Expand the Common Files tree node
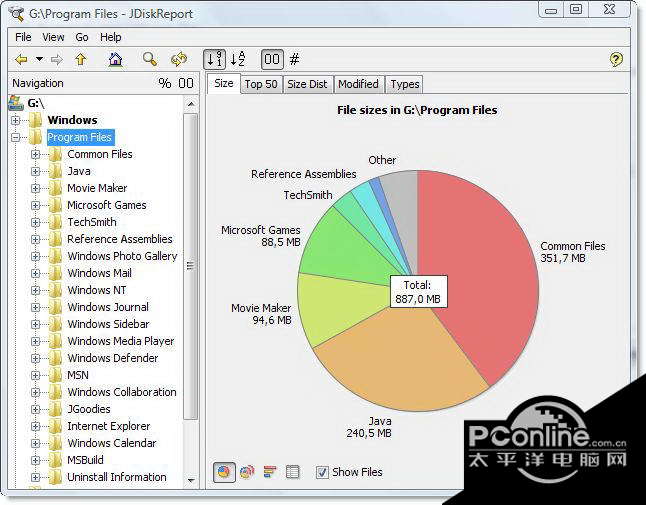Viewport: 646px width, 505px height. (x=35, y=154)
